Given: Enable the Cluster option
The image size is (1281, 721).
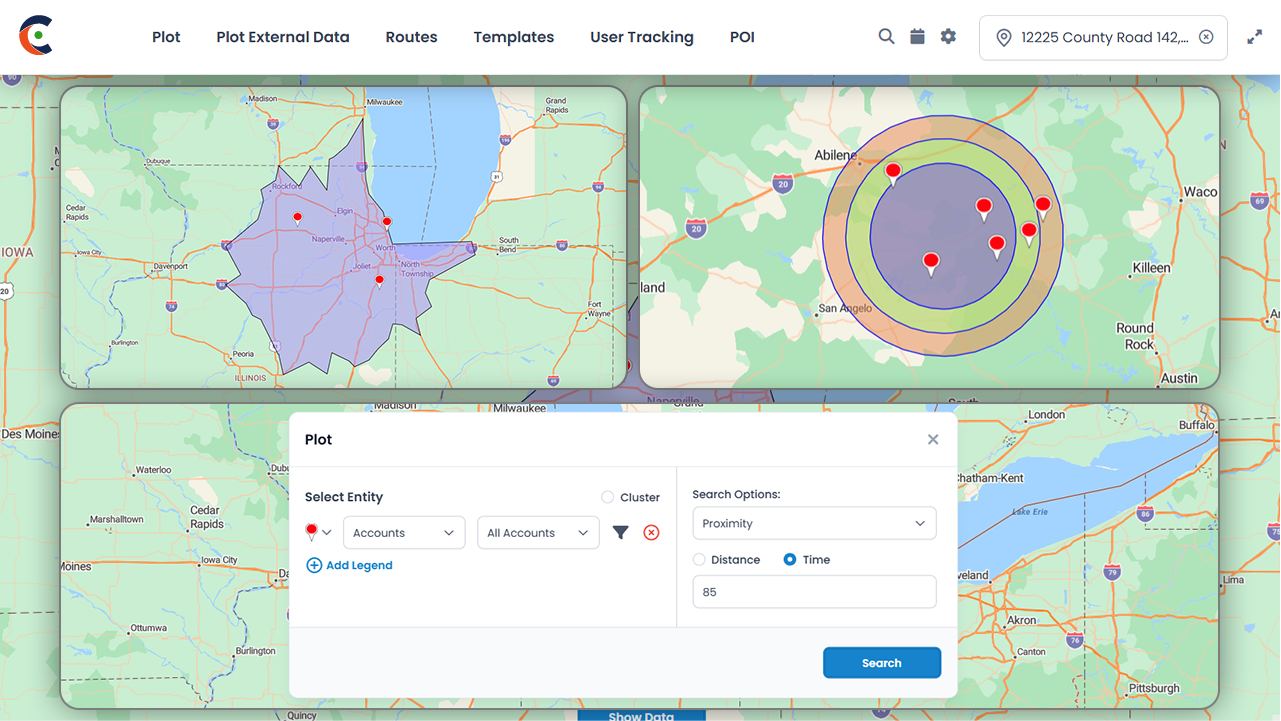Looking at the screenshot, I should (608, 497).
